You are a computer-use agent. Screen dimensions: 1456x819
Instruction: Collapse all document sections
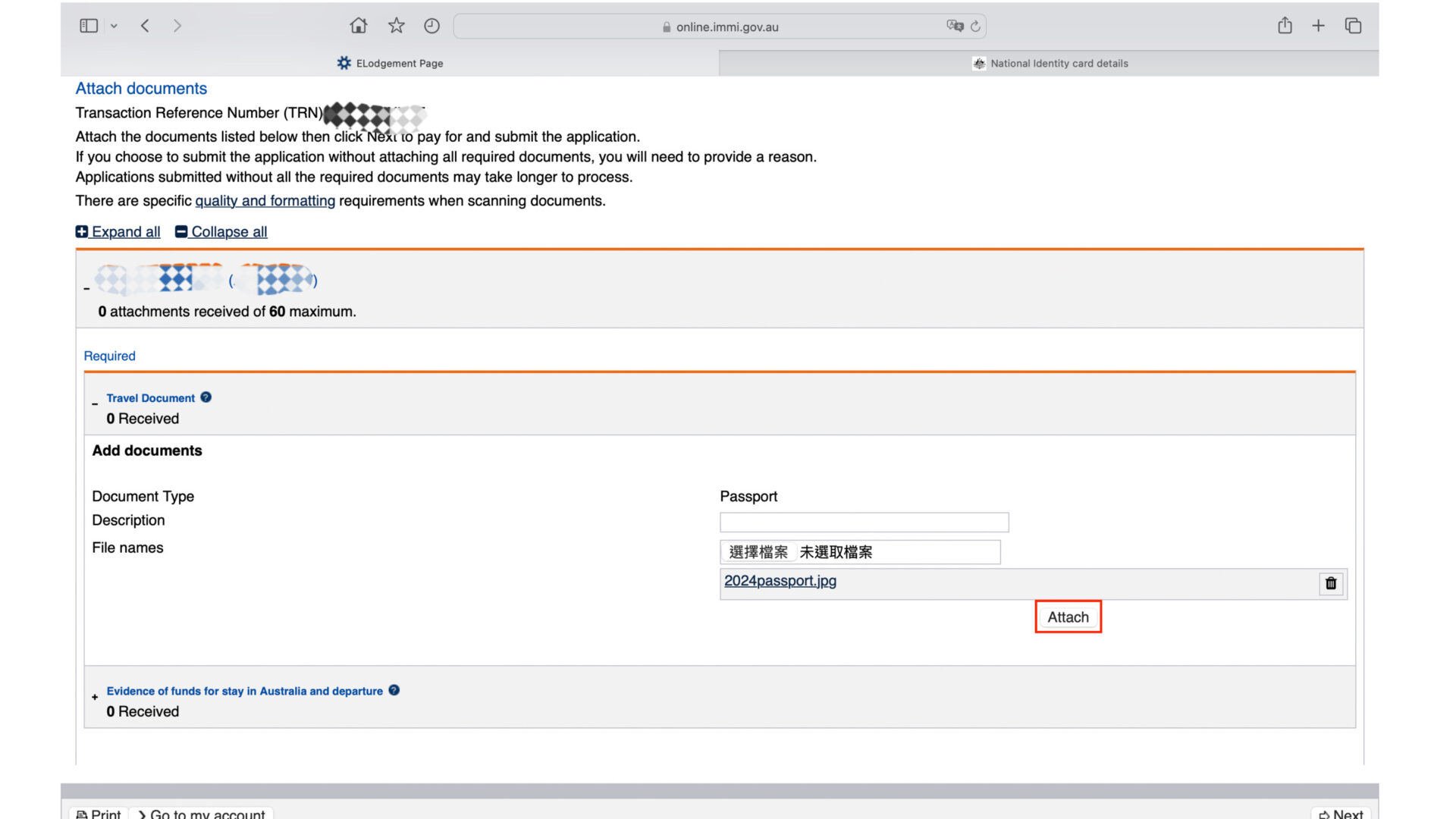point(221,232)
